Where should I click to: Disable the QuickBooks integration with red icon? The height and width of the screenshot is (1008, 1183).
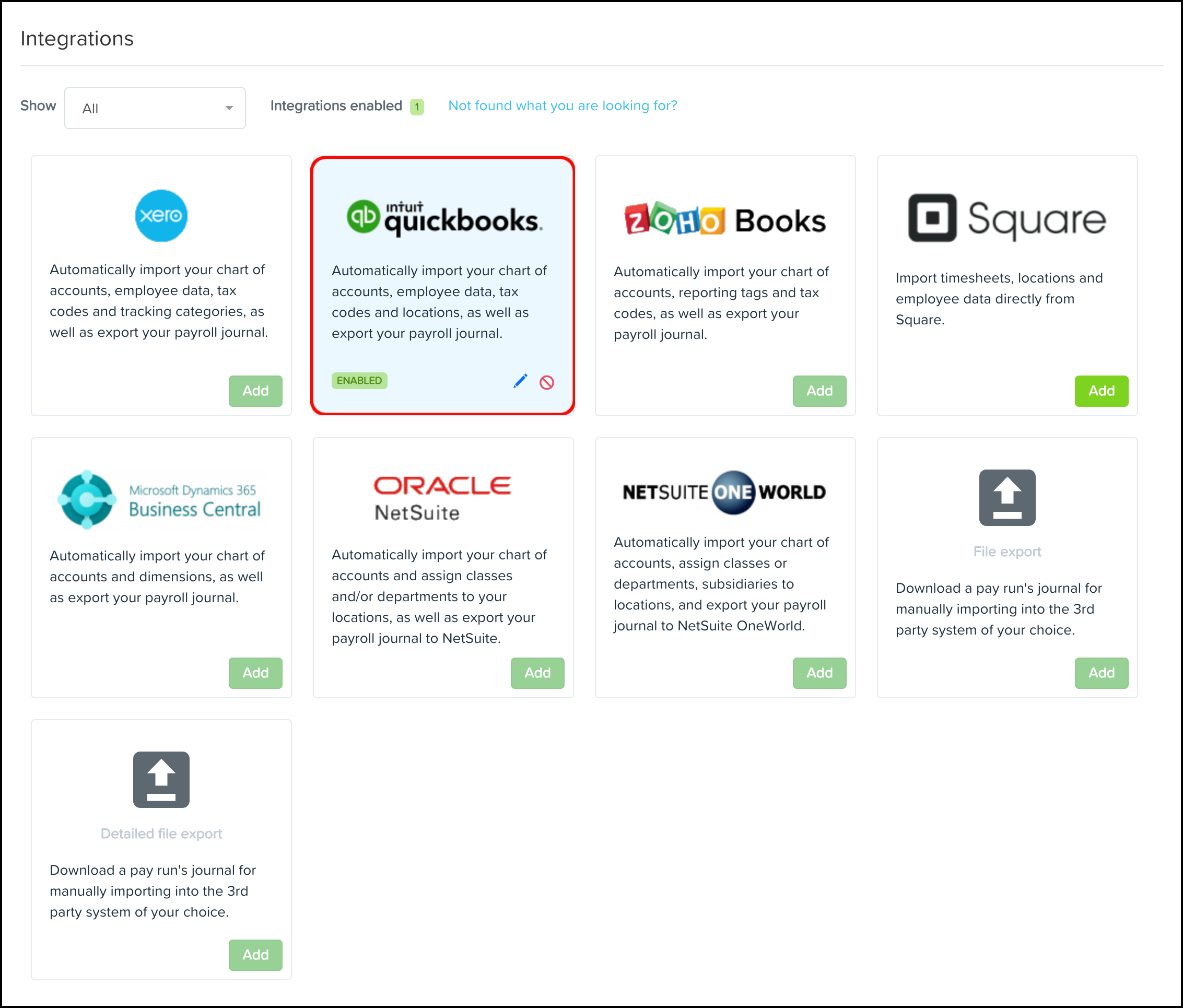click(547, 382)
